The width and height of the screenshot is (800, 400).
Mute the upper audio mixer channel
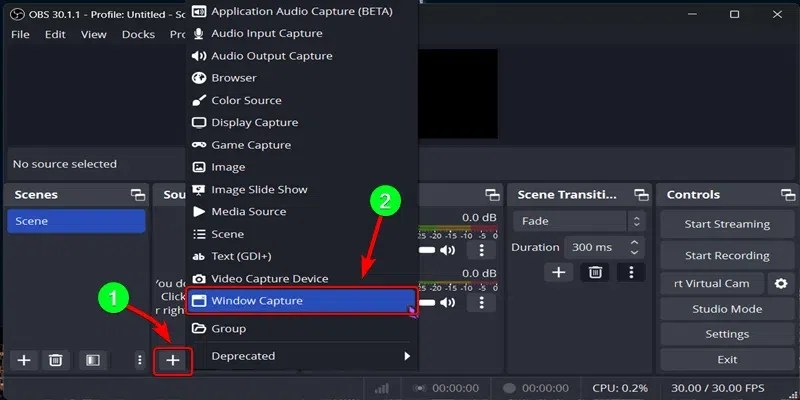coord(447,250)
